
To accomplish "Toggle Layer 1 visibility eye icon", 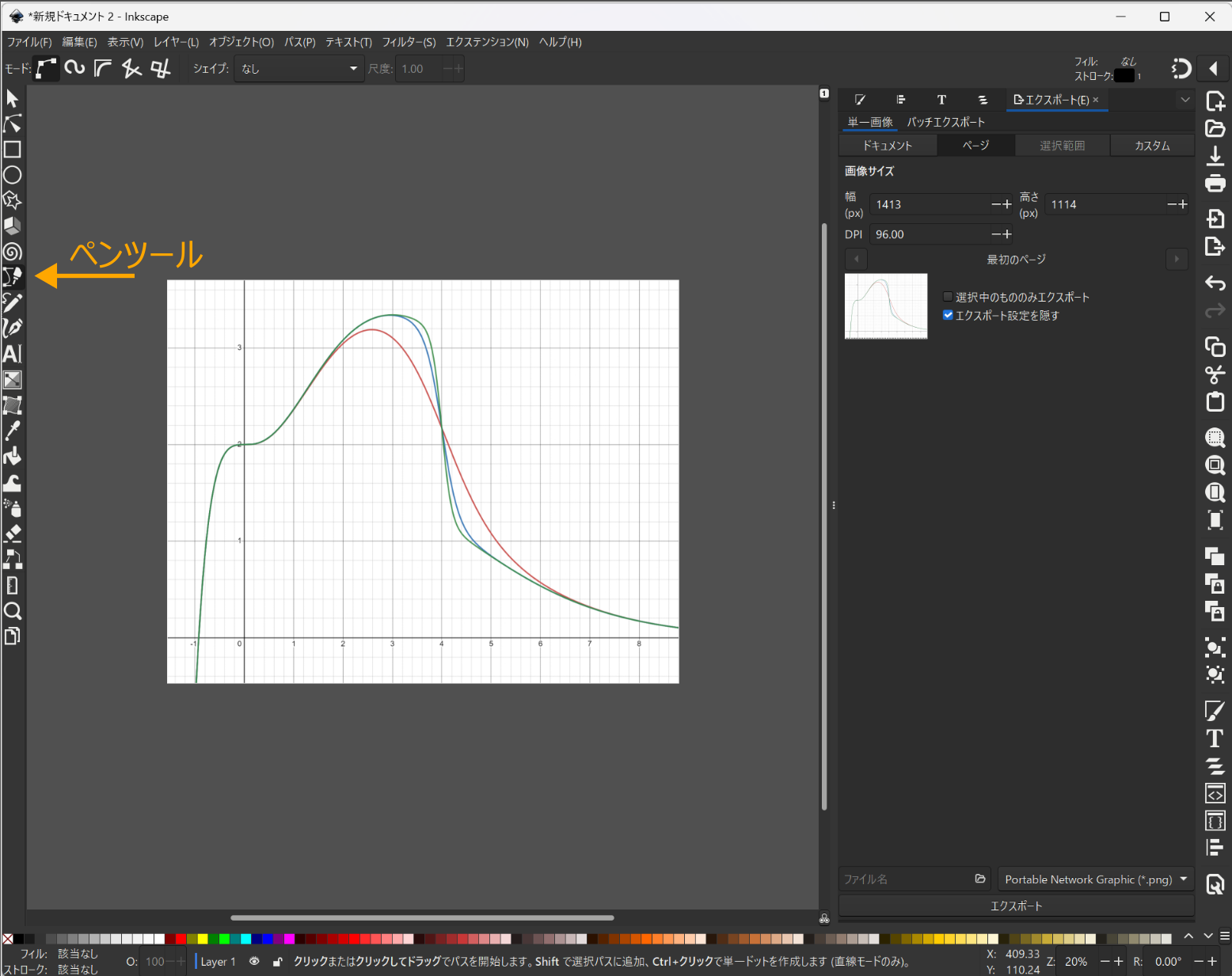I will 254,961.
